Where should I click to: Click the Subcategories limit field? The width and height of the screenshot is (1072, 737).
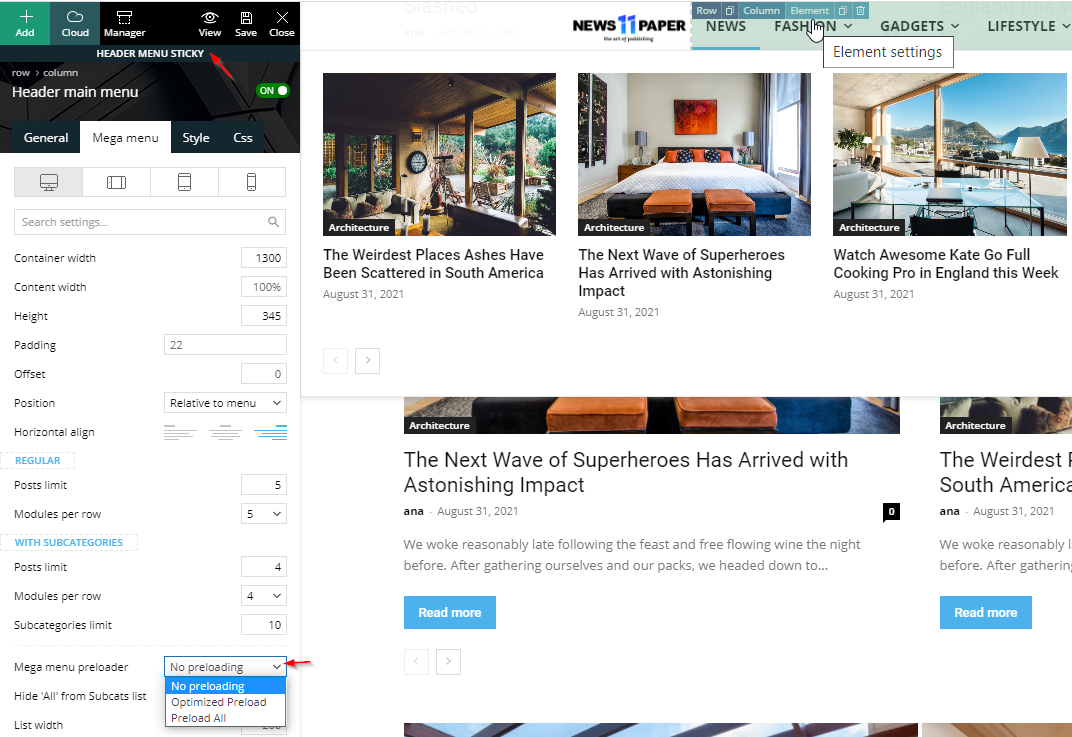coord(263,625)
